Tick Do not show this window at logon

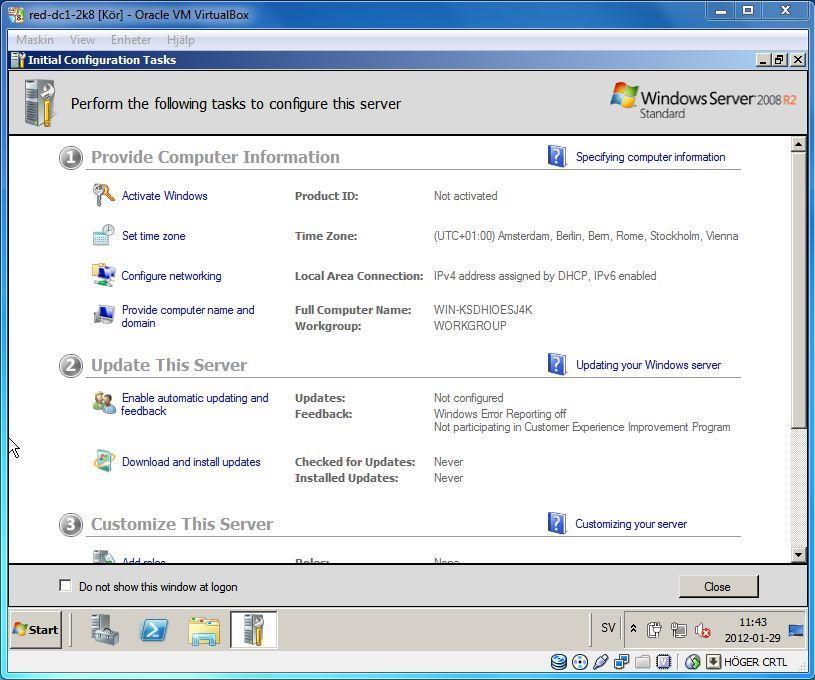(65, 586)
